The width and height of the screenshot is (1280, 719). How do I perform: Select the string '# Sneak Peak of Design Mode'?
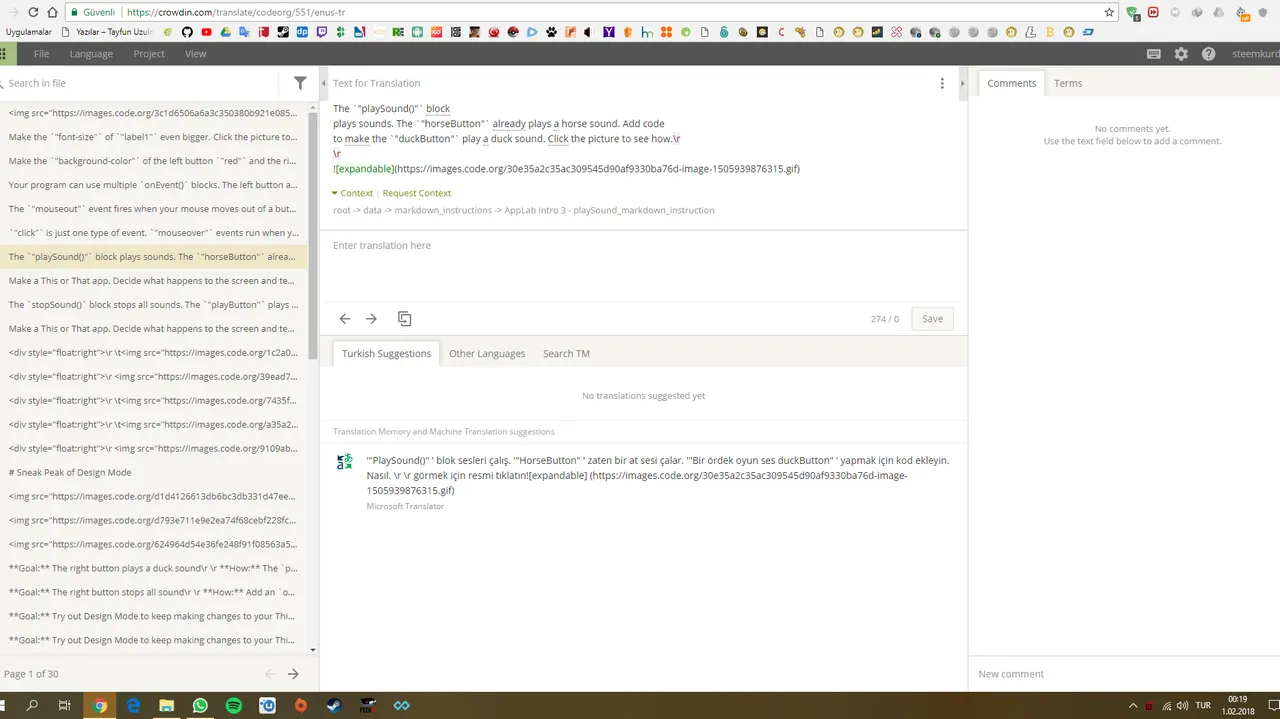tap(153, 472)
